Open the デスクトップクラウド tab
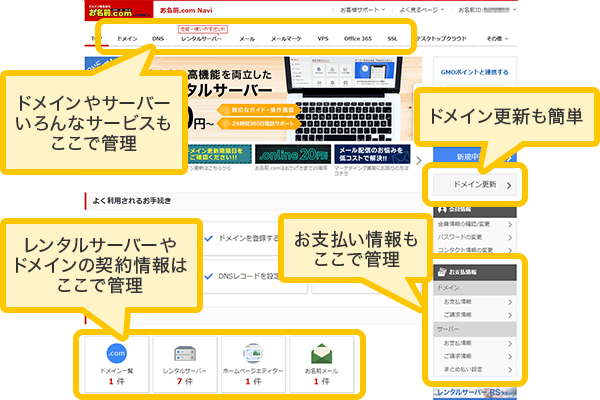600x400 pixels. pos(441,39)
